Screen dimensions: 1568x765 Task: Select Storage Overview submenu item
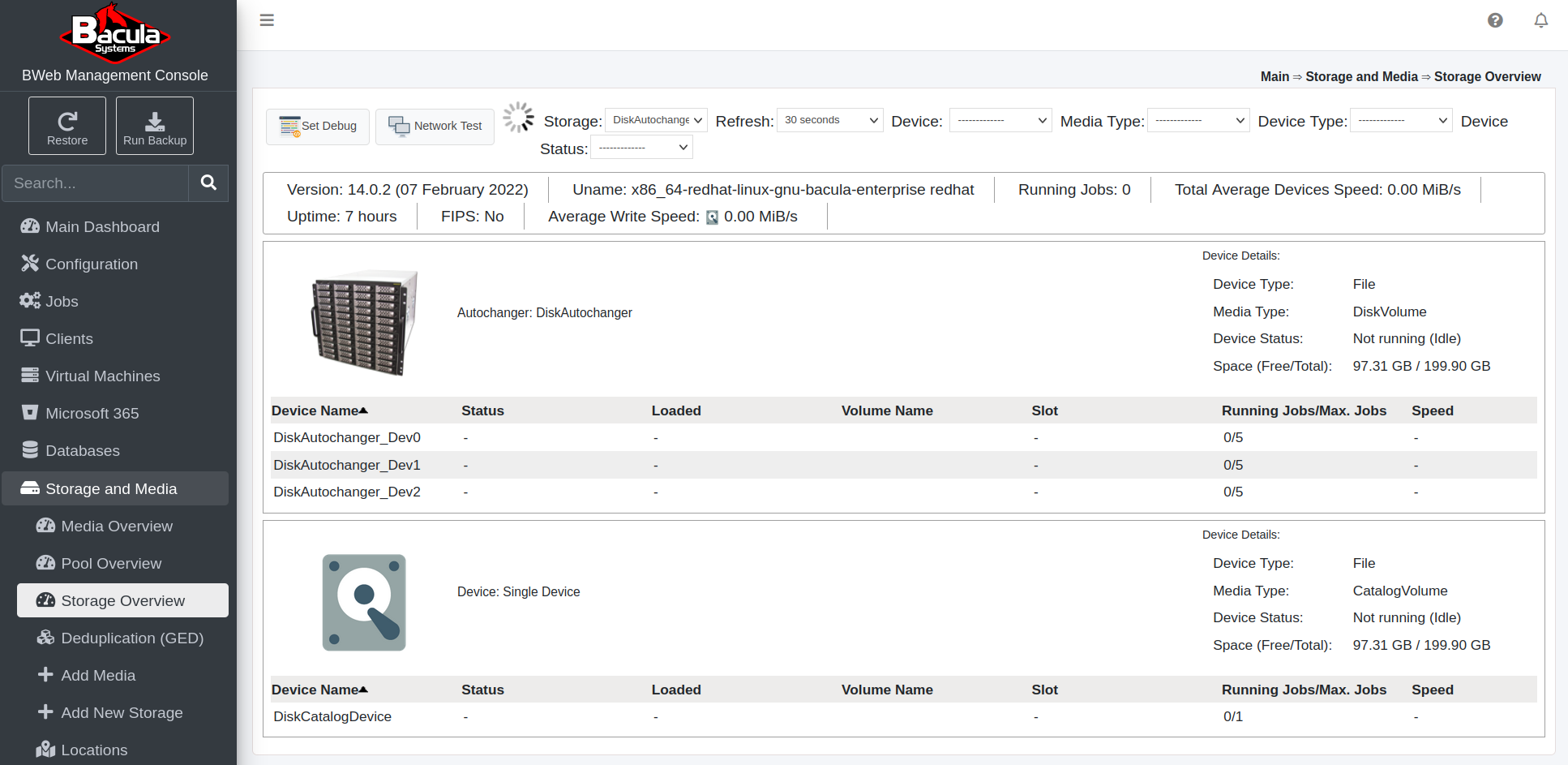[122, 600]
